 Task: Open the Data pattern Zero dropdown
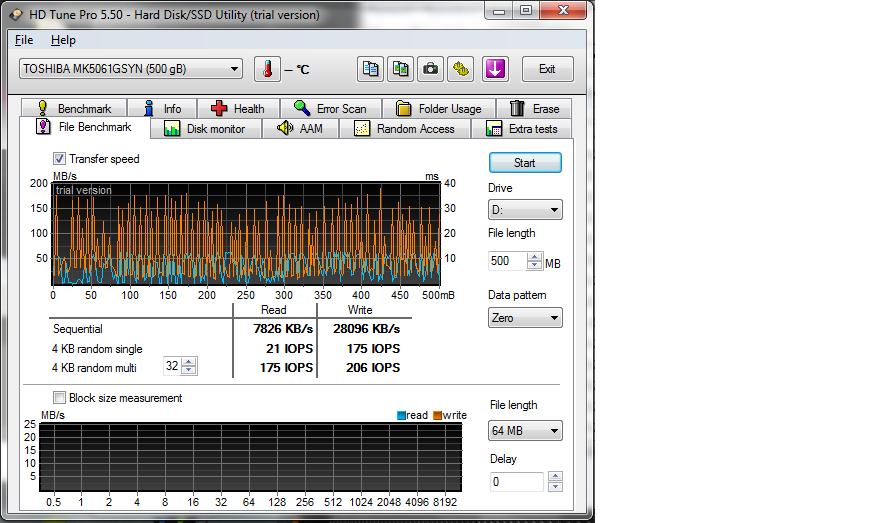[525, 318]
